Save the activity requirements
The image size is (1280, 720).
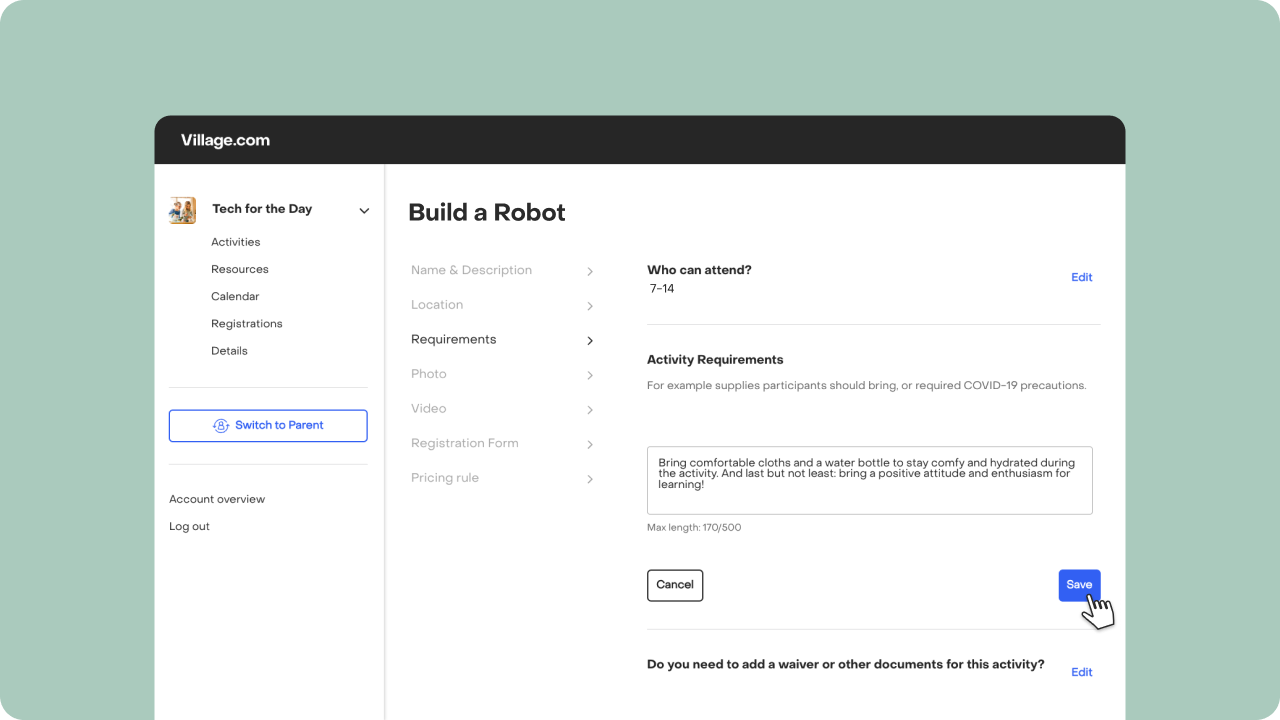pyautogui.click(x=1079, y=585)
